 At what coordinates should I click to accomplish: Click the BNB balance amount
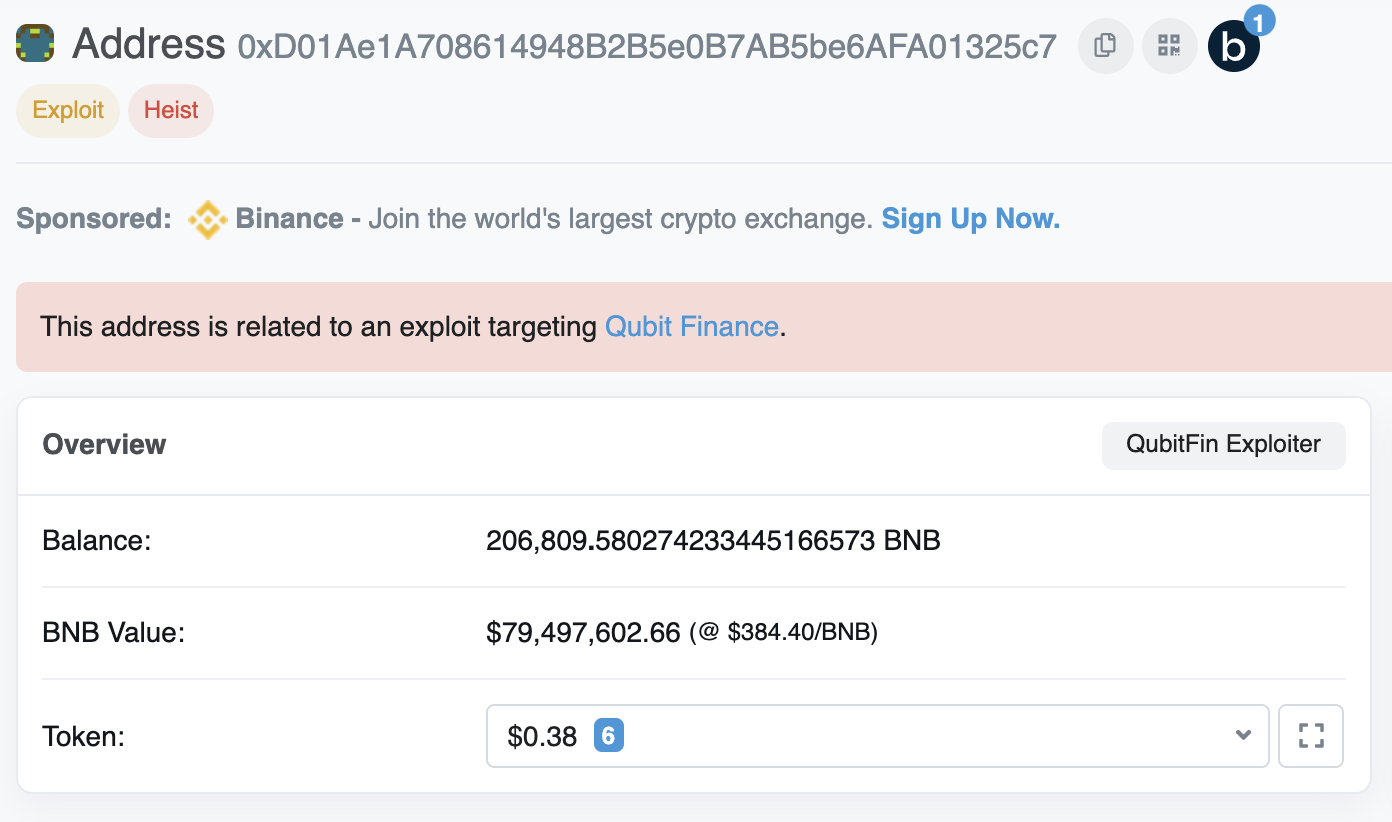click(713, 541)
